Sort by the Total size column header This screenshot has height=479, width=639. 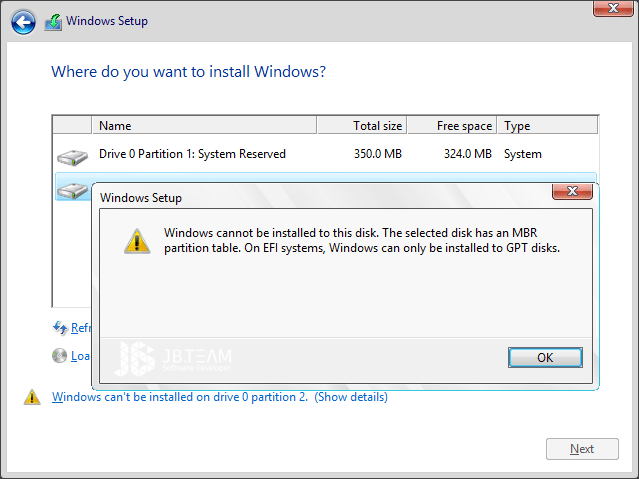tap(361, 126)
